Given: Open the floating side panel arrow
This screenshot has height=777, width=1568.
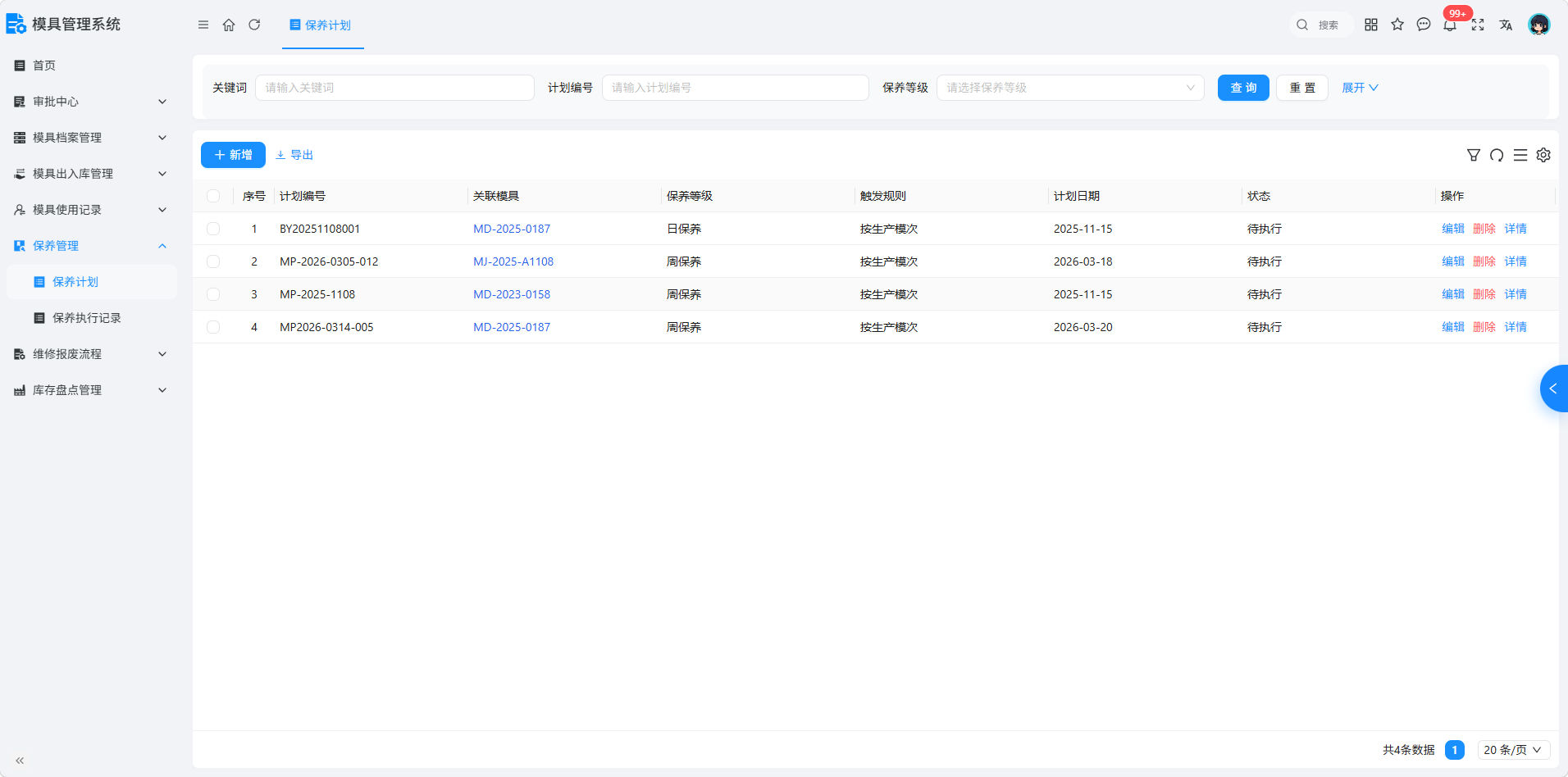Looking at the screenshot, I should coord(1554,388).
